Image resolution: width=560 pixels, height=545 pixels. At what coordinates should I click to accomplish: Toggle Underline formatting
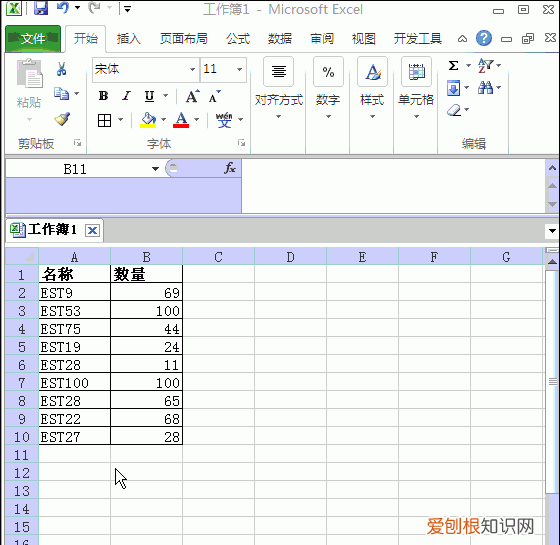tap(149, 96)
